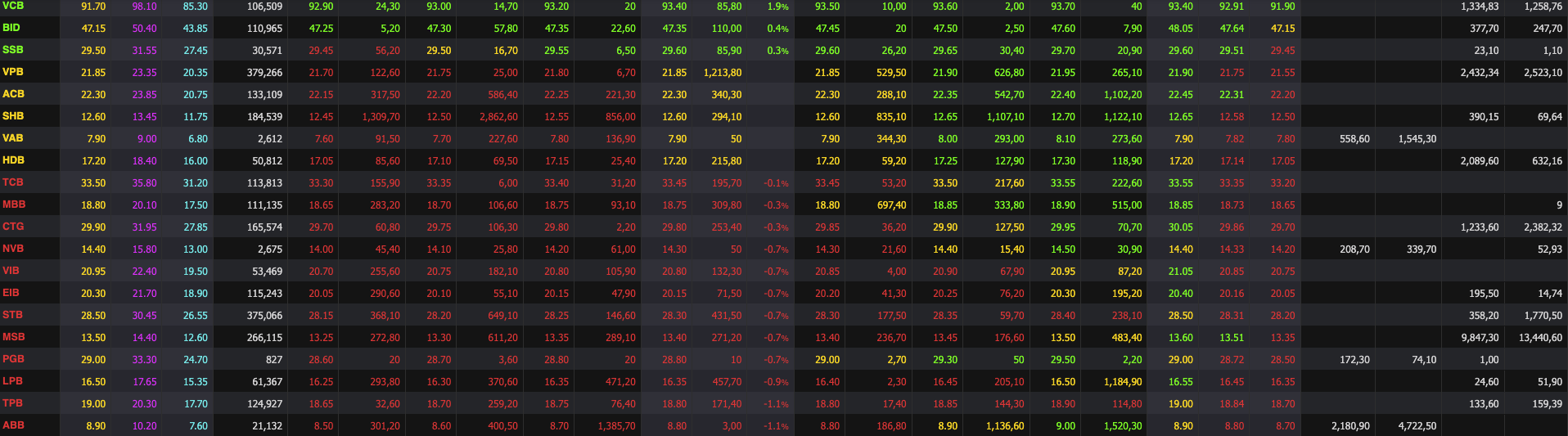This screenshot has width=1568, height=436.
Task: Select the NVB ticker
Action: pyautogui.click(x=13, y=249)
